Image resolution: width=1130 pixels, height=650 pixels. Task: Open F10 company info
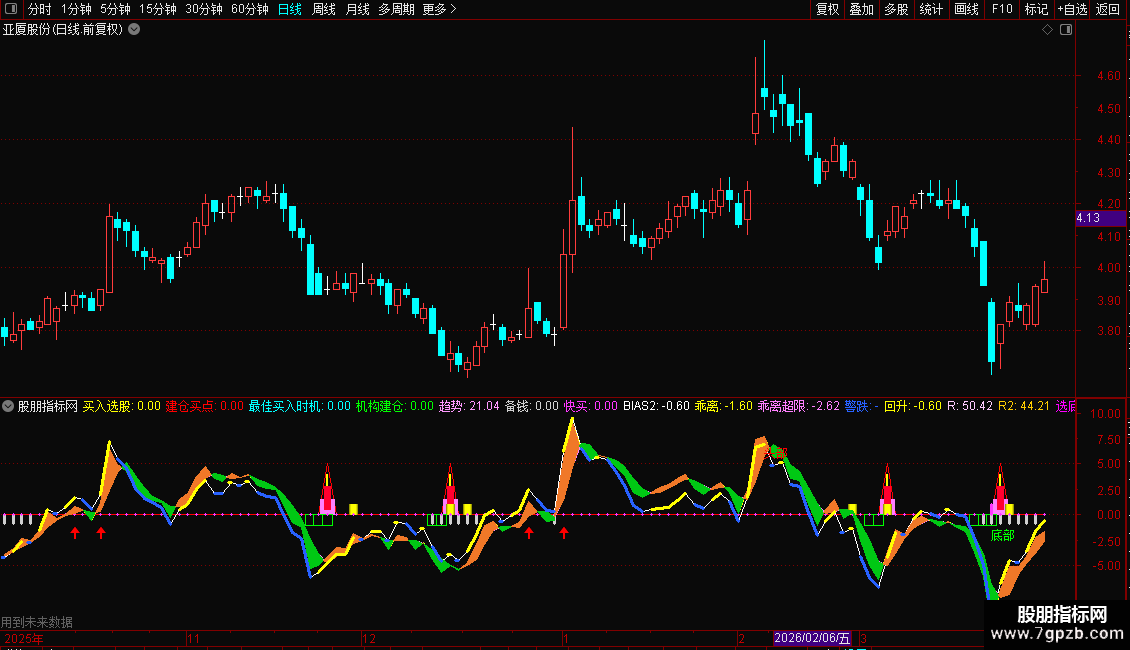pos(1002,9)
